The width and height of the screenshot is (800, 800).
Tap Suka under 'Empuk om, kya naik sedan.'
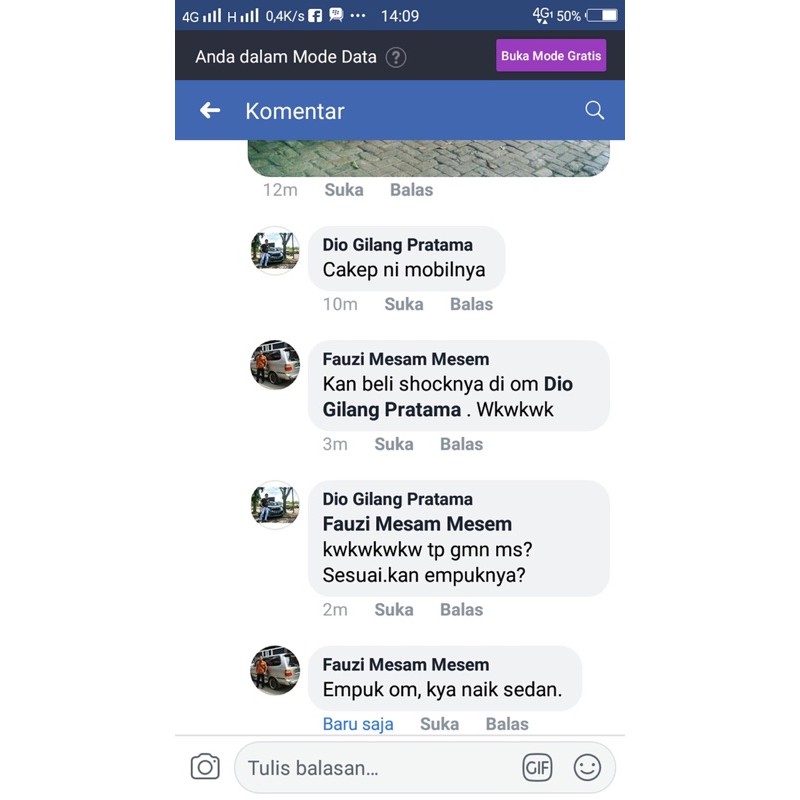tap(439, 723)
